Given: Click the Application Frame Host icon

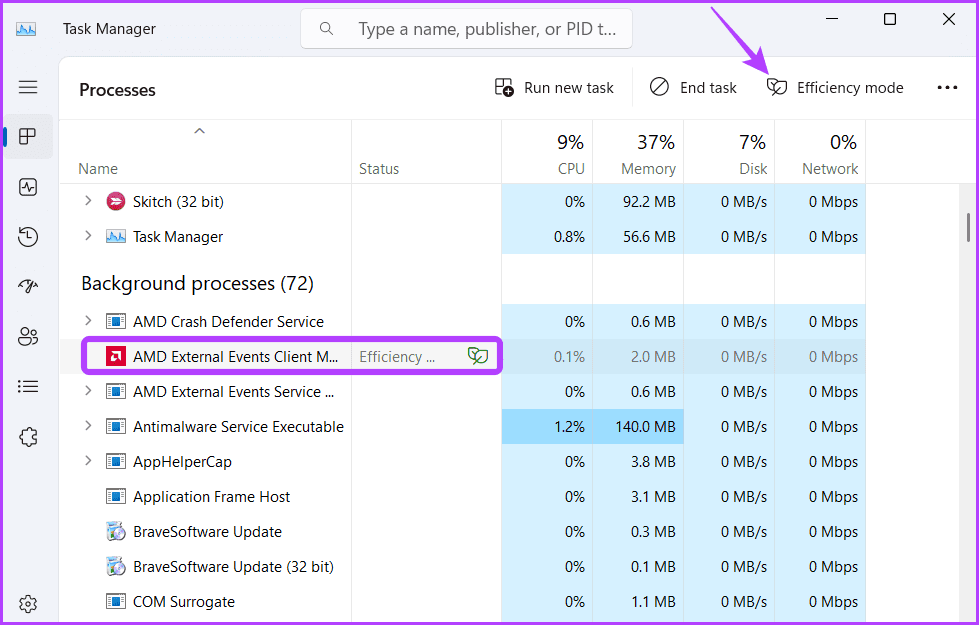Looking at the screenshot, I should tap(116, 496).
